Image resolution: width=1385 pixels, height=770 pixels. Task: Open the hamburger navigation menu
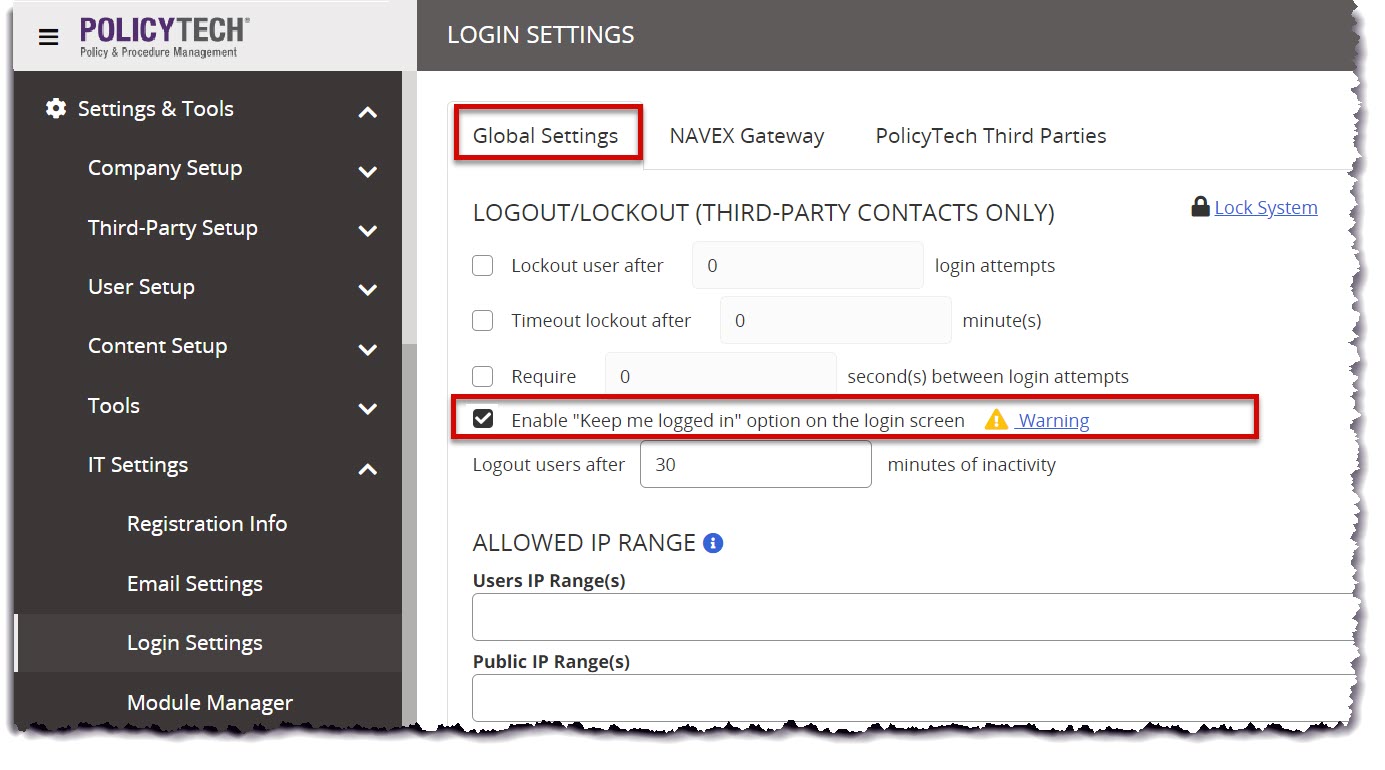(x=48, y=36)
